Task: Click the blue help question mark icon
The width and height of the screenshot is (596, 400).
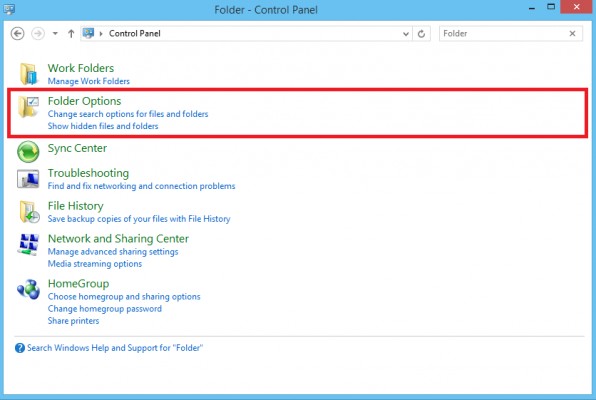Action: click(20, 348)
